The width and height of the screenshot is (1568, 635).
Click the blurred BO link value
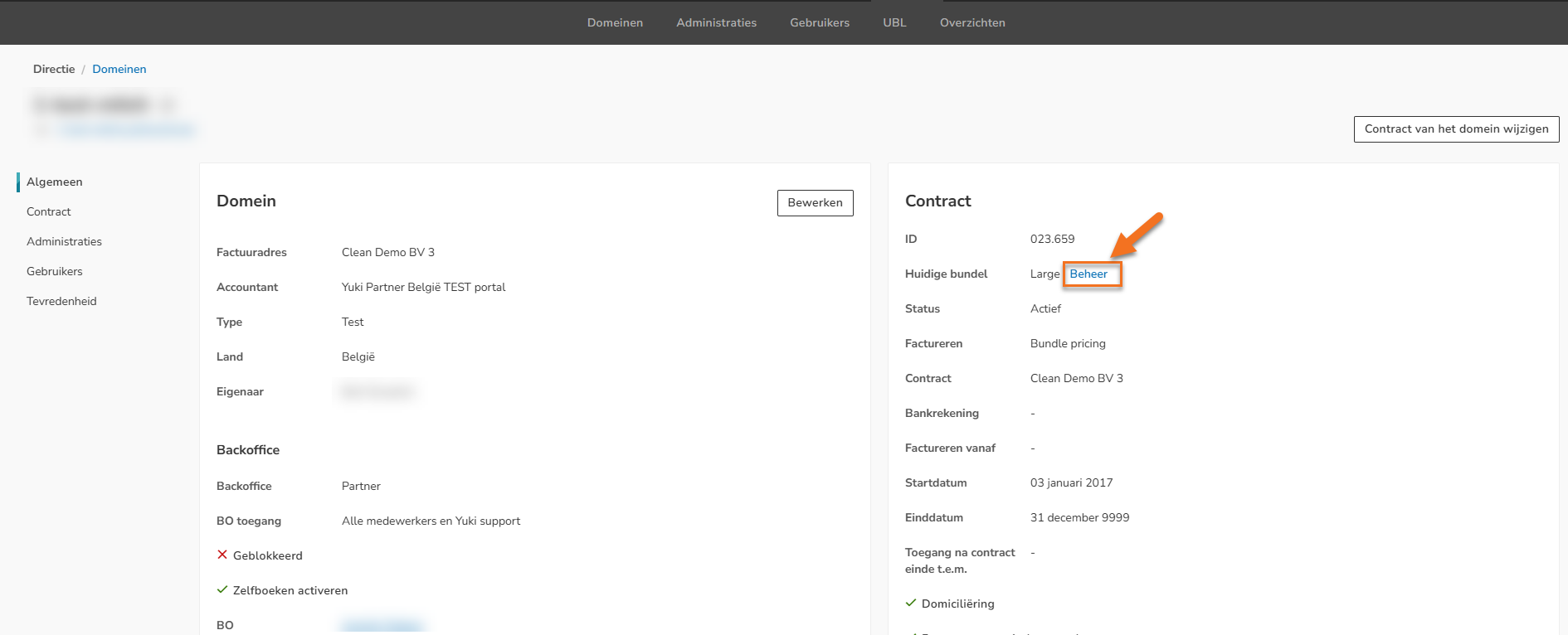pos(382,625)
